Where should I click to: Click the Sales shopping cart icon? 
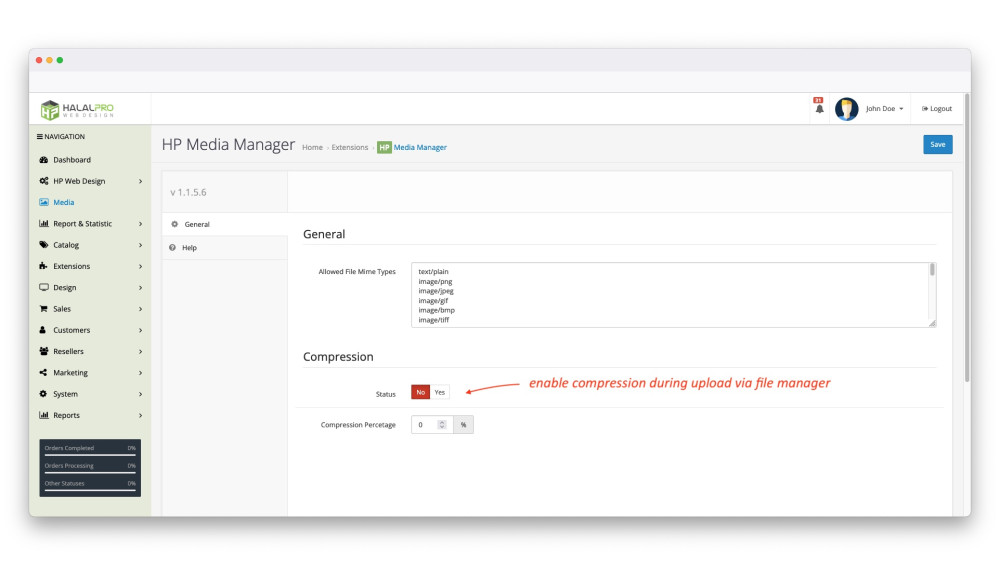[x=44, y=309]
